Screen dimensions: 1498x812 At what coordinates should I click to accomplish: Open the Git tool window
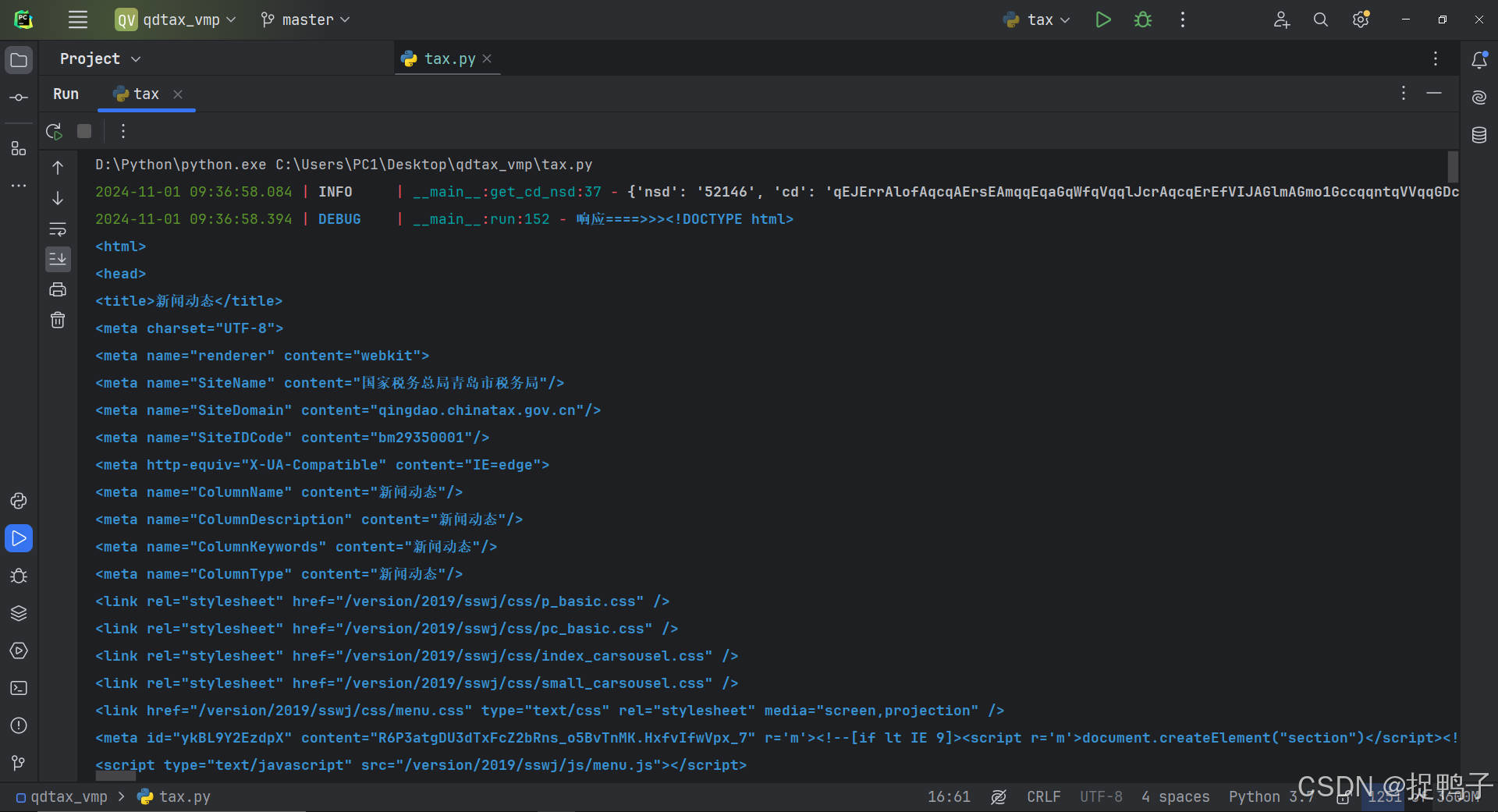[19, 763]
